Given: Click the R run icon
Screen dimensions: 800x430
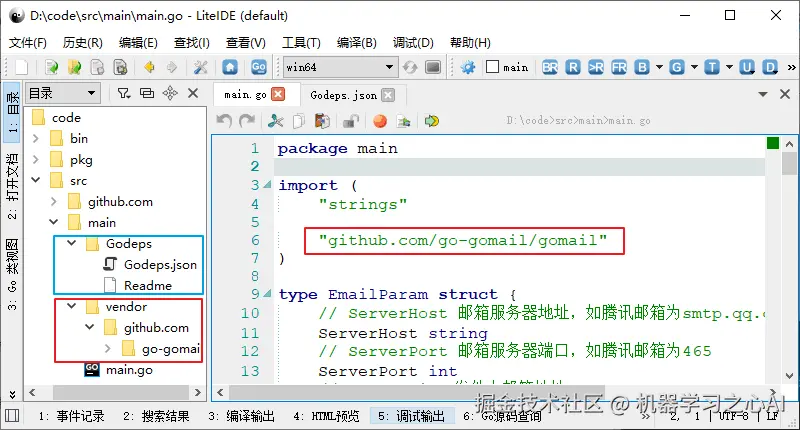Looking at the screenshot, I should click(x=573, y=67).
